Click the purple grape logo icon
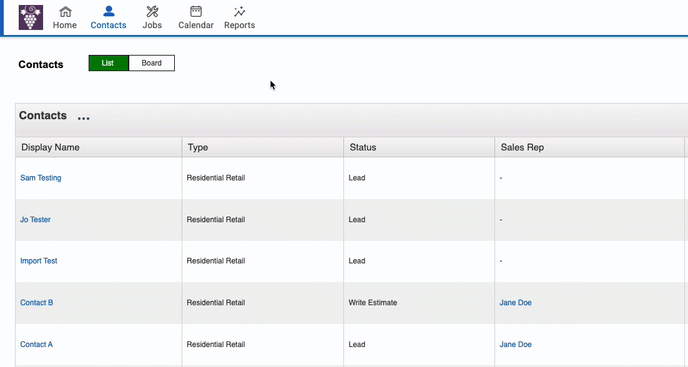Screen dimensions: 688x367 31,18
